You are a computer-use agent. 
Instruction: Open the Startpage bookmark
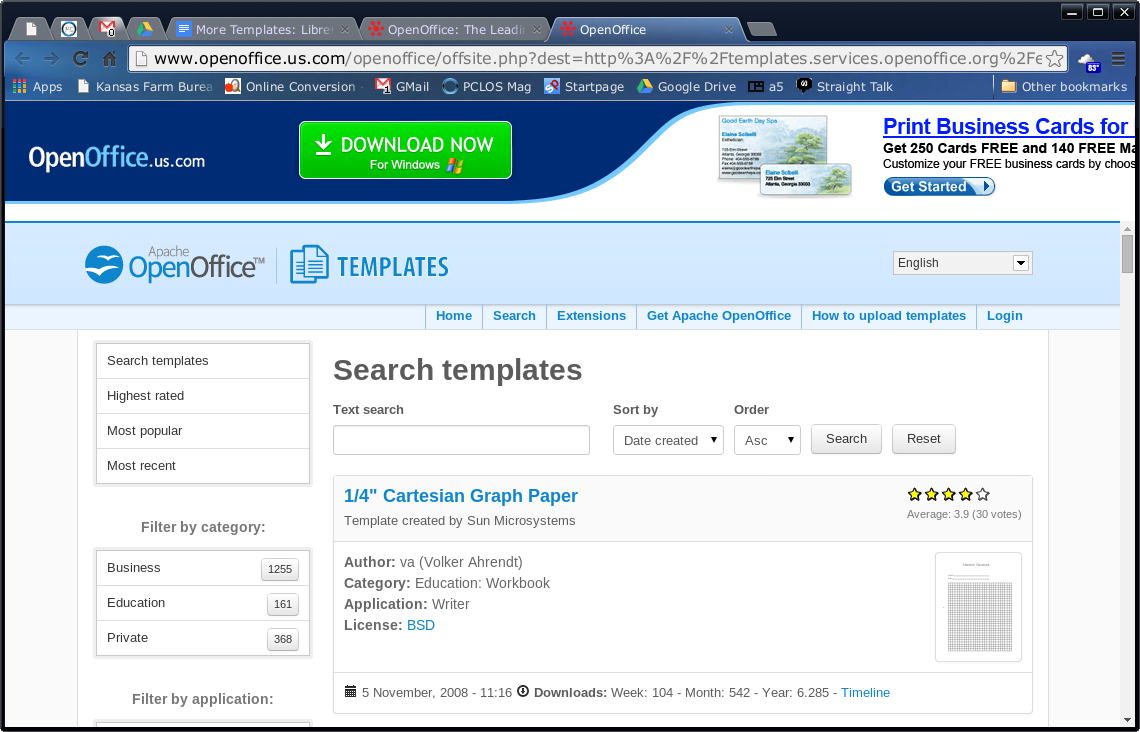pos(585,87)
